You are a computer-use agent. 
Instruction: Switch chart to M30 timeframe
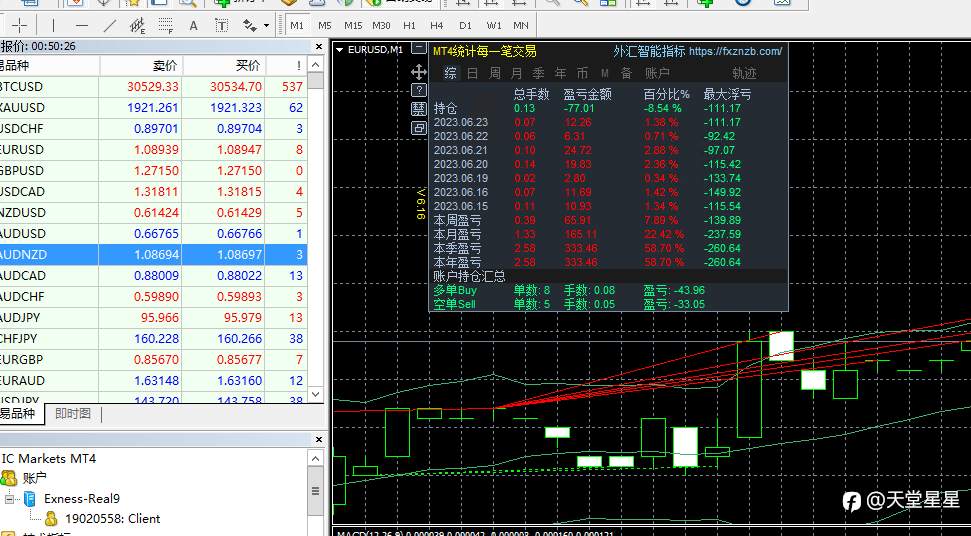(381, 25)
